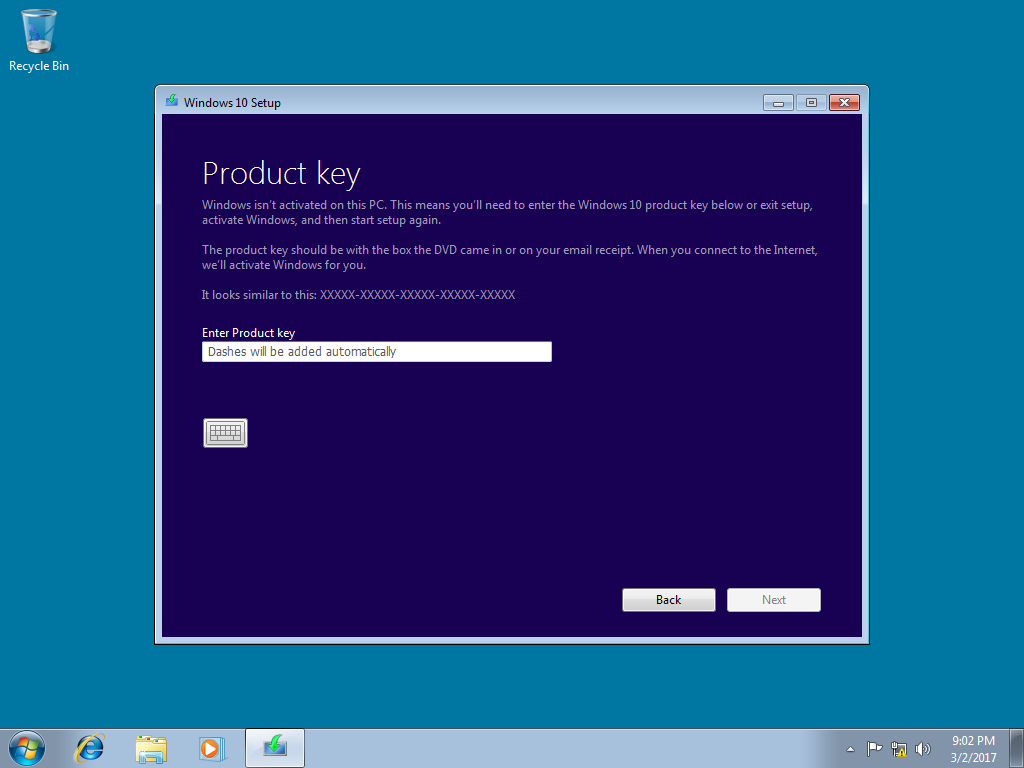Image resolution: width=1024 pixels, height=768 pixels.
Task: Select Windows 10 Setup taskbar button
Action: point(275,748)
